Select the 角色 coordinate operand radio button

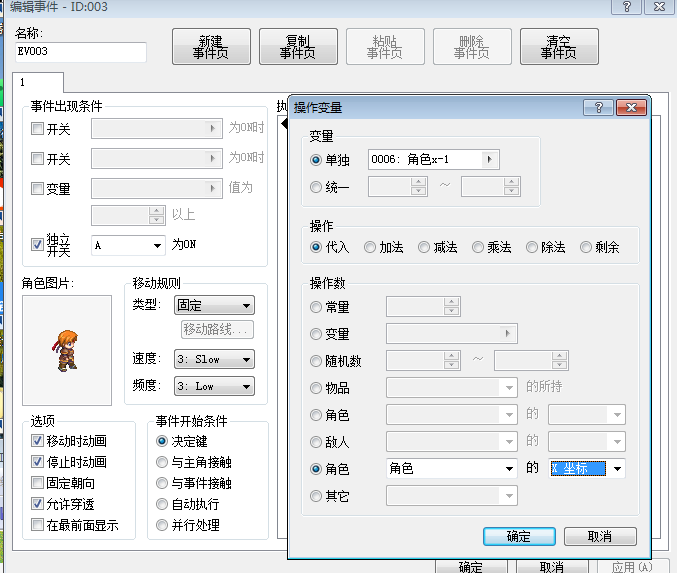[316, 469]
